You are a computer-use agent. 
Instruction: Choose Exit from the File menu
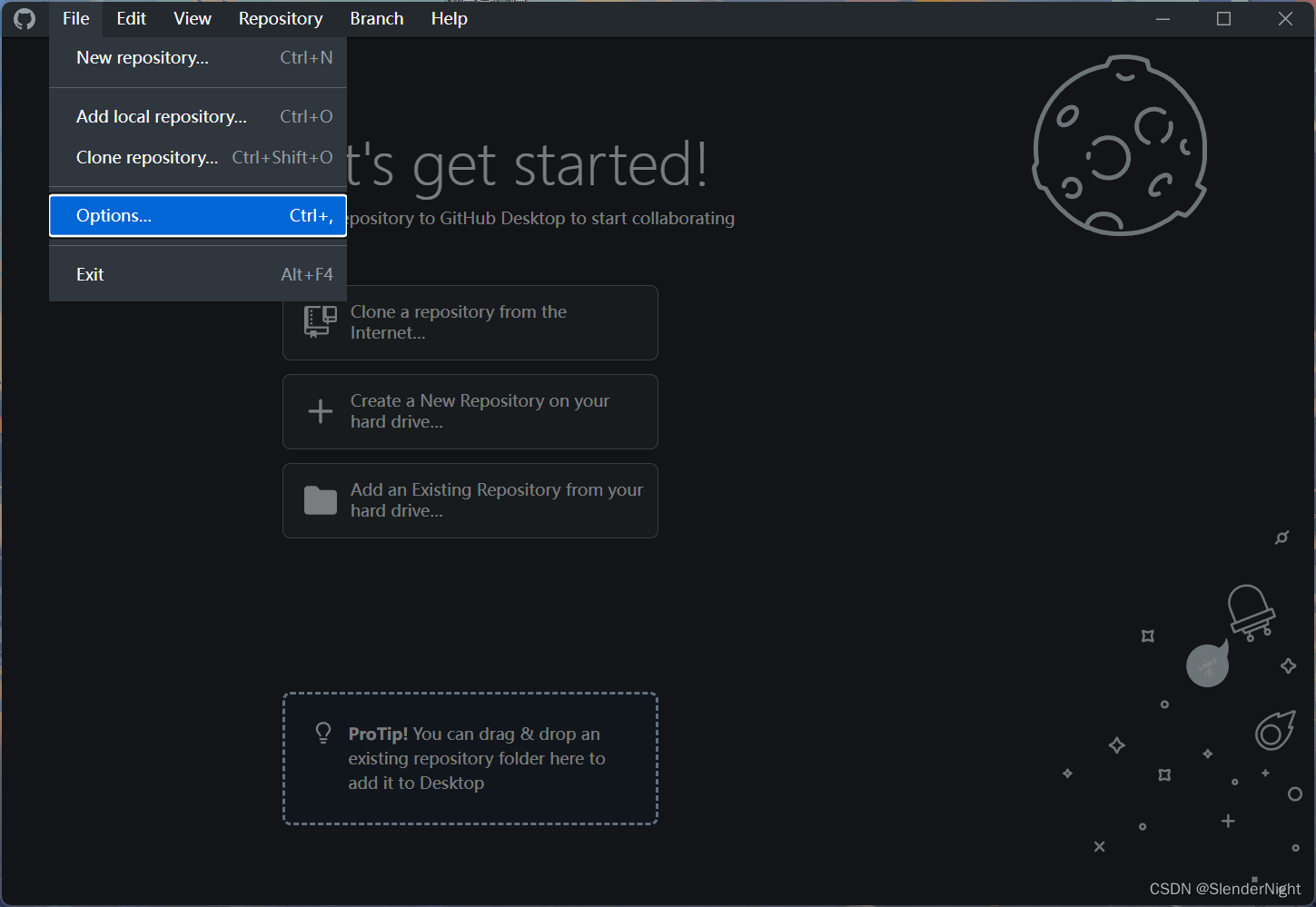198,275
